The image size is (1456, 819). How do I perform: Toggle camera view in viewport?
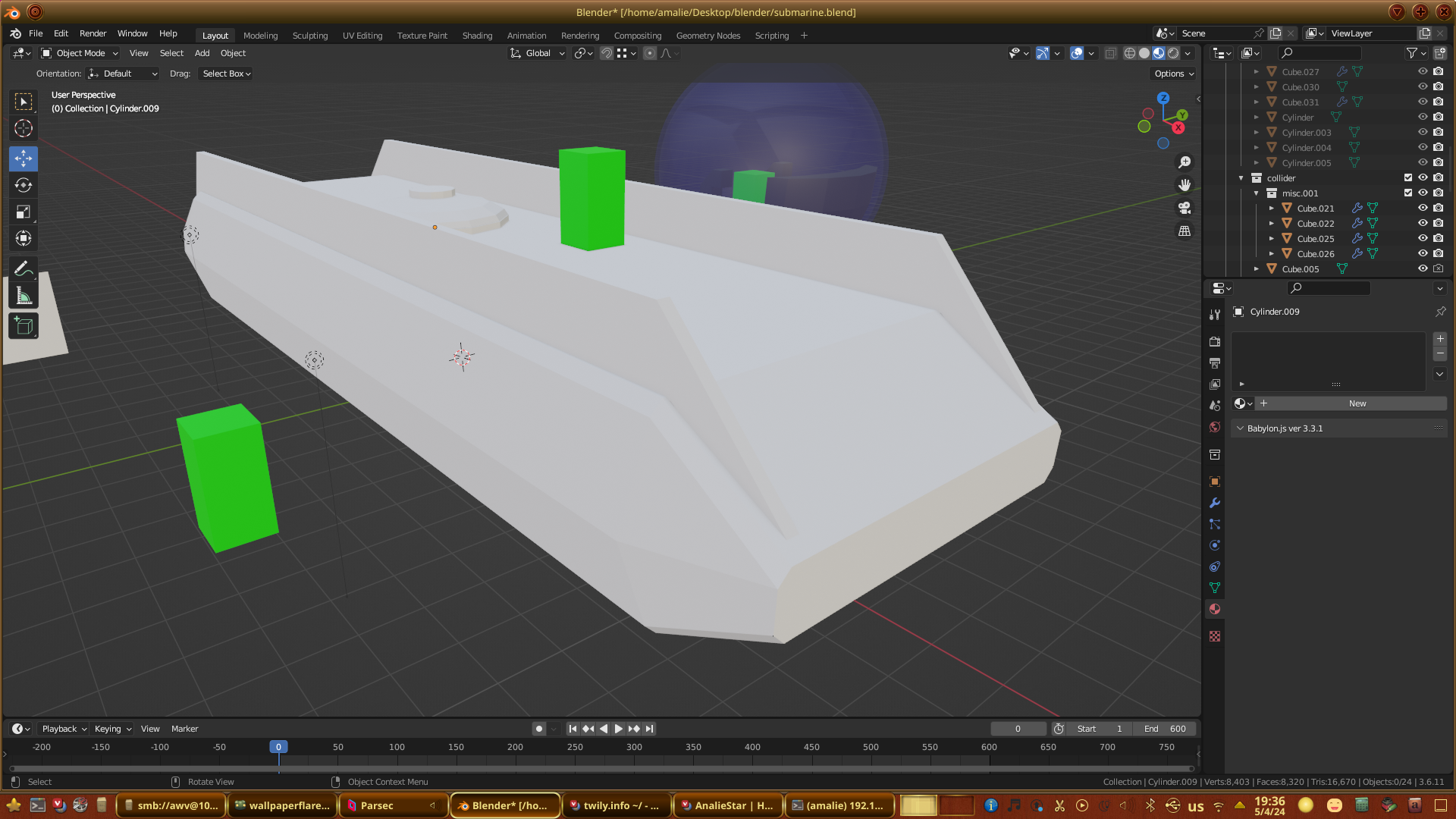point(1185,208)
